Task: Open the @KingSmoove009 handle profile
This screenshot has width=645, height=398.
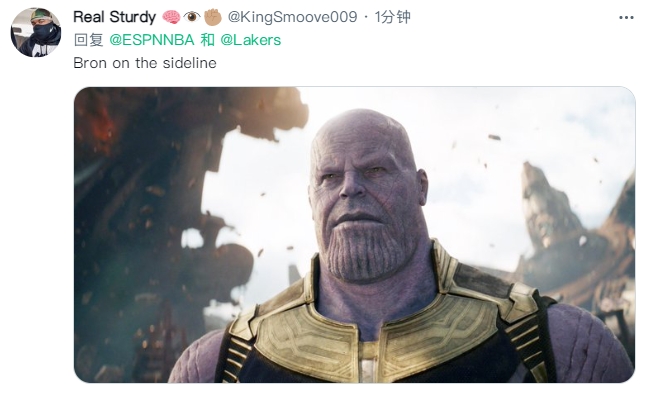Action: coord(292,17)
